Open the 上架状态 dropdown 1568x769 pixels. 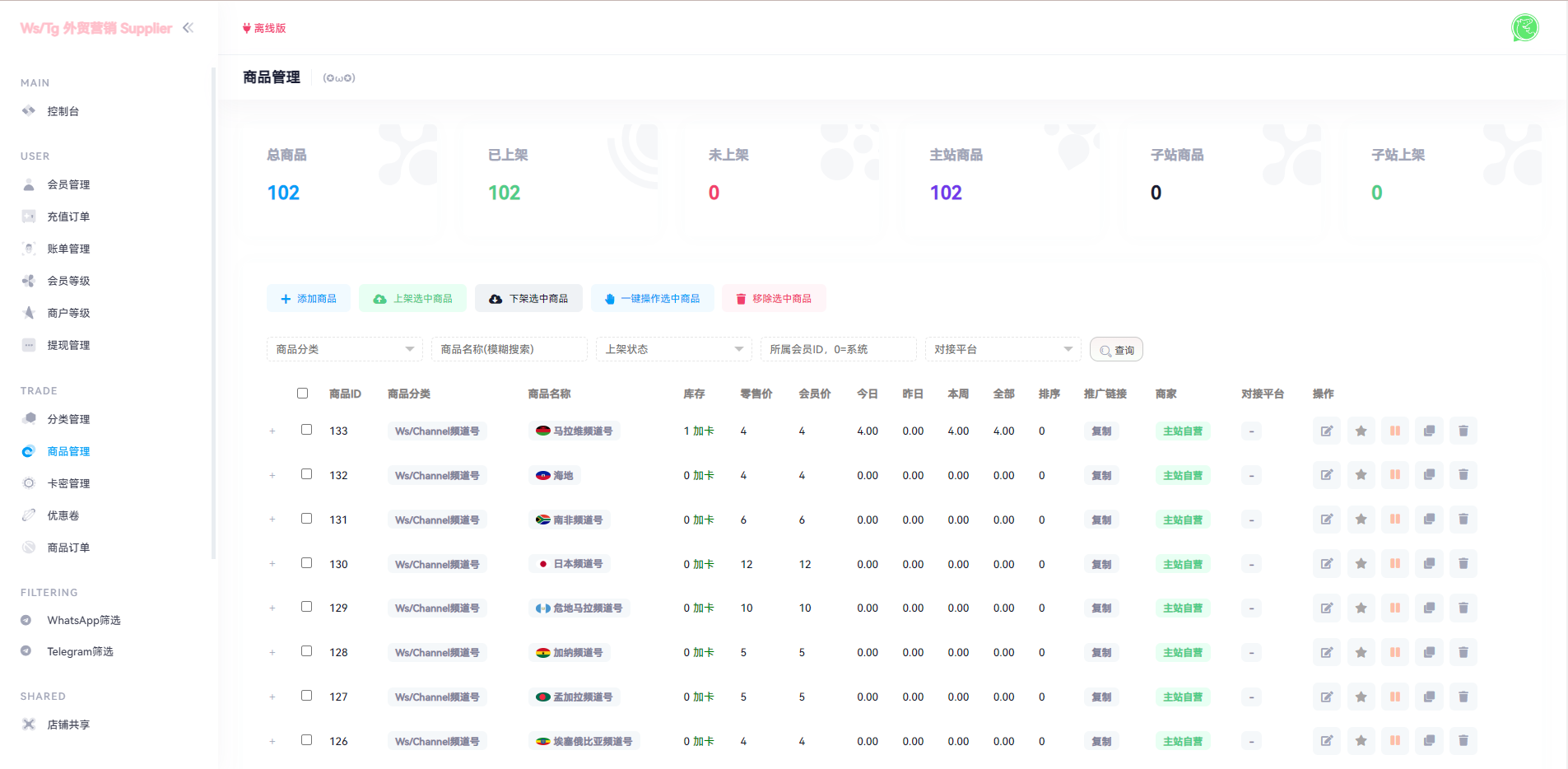tap(673, 349)
